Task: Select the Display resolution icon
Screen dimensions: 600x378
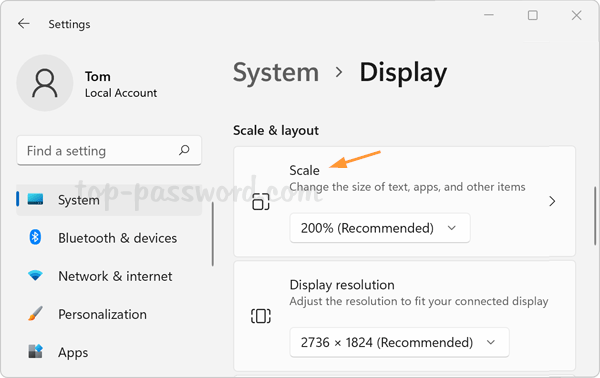Action: 261,316
